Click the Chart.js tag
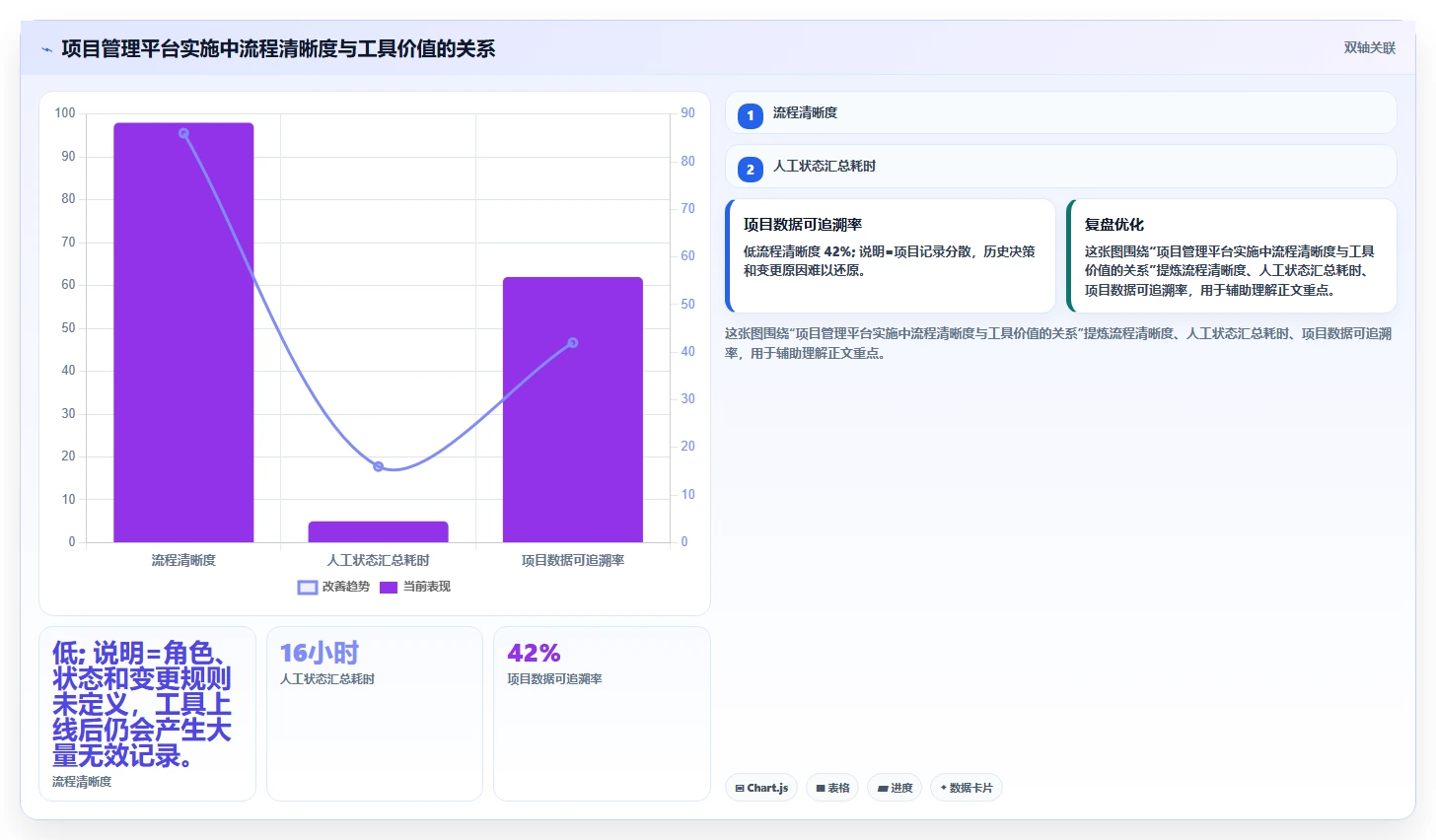The height and width of the screenshot is (840, 1436). pos(761,788)
